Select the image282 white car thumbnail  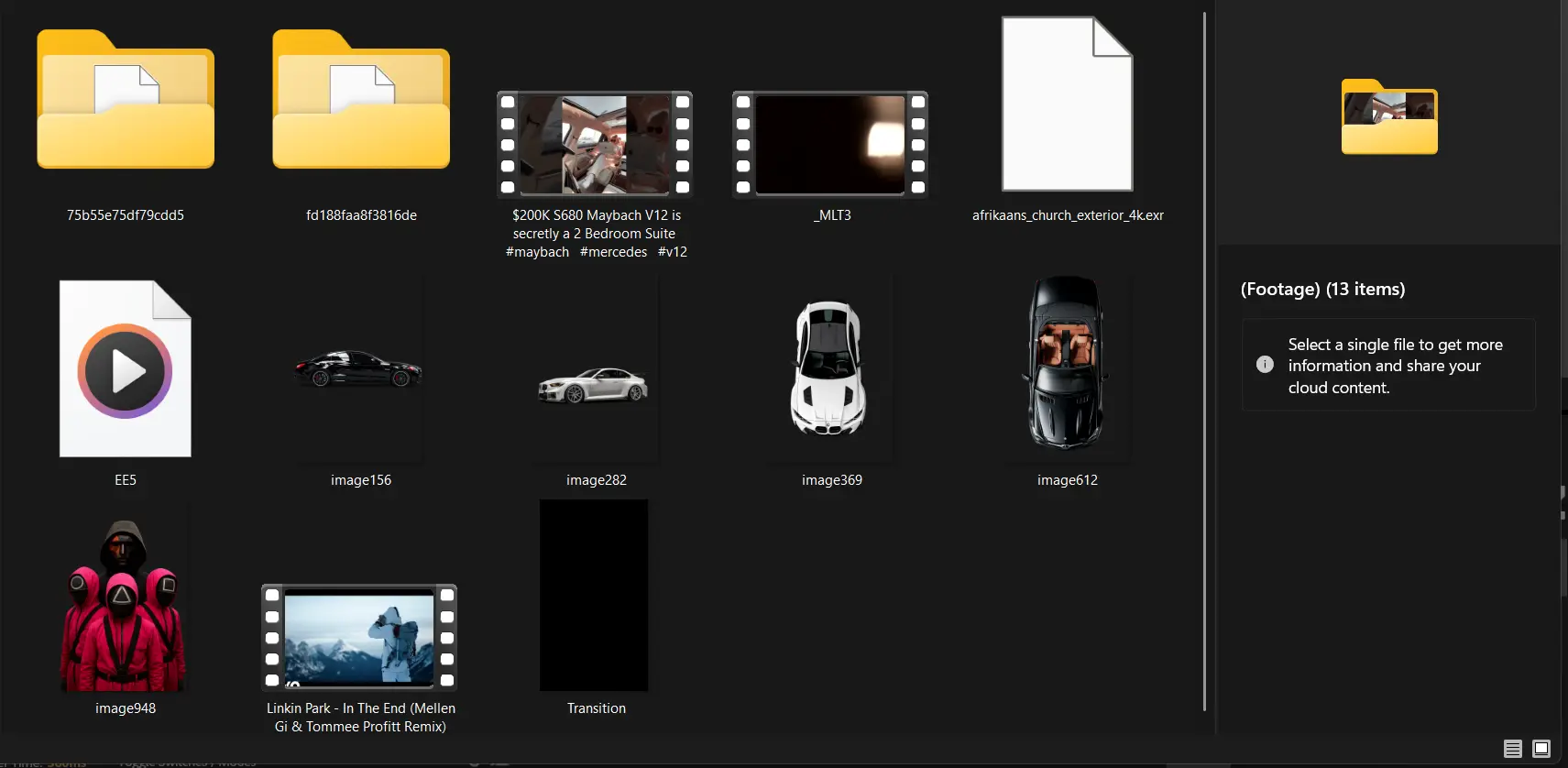[x=595, y=386]
